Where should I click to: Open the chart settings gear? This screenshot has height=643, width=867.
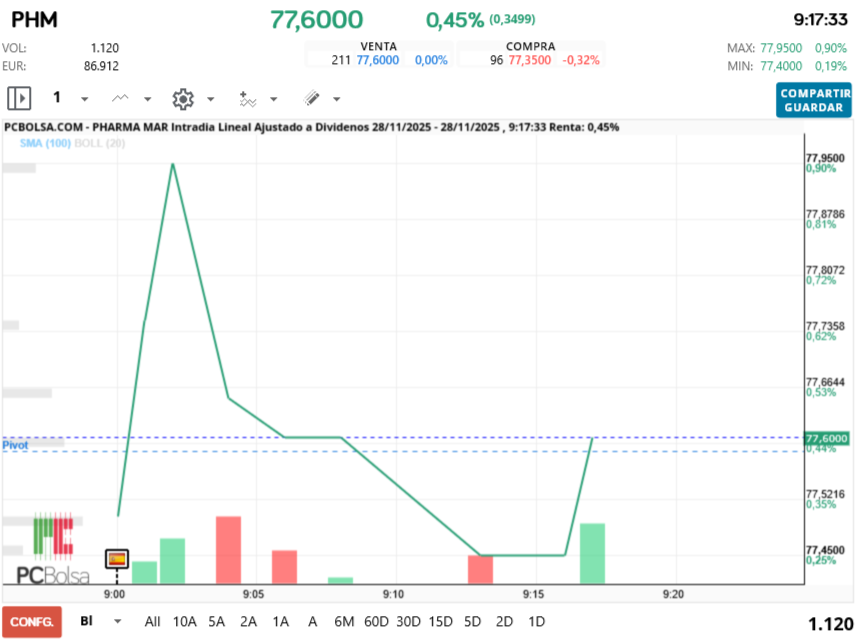tap(182, 98)
